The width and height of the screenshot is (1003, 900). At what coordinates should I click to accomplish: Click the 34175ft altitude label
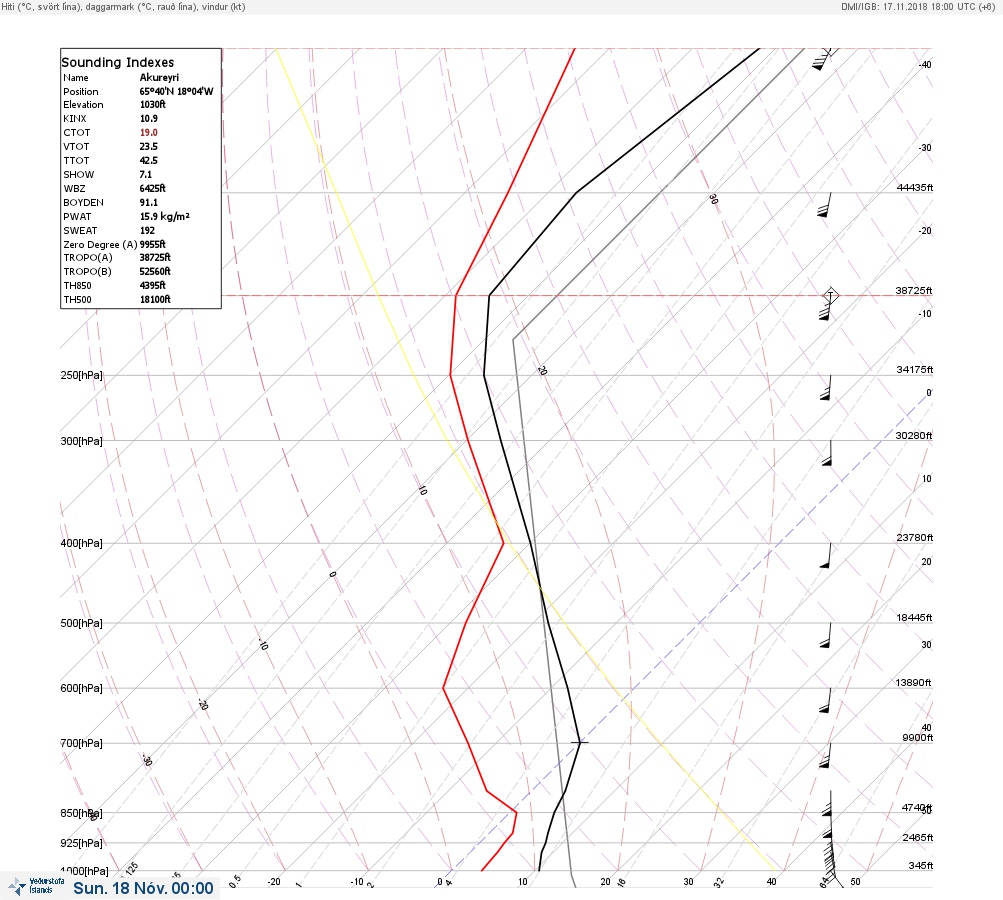(915, 370)
